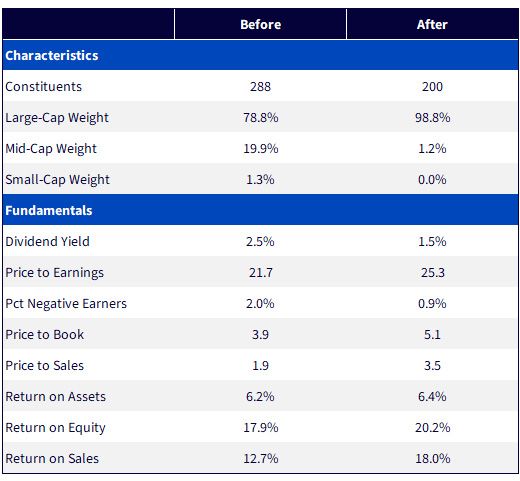Click the Small-Cap Weight After value 0.0%

point(432,179)
